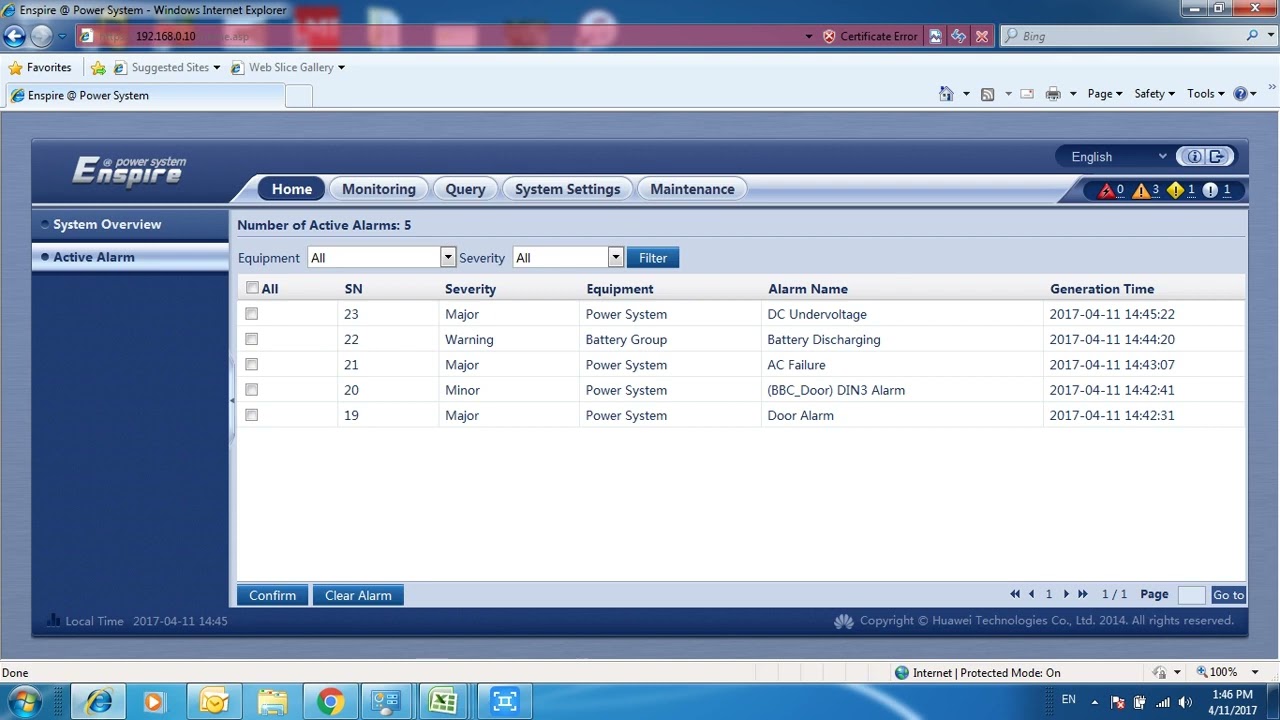Click the Go to page button
The height and width of the screenshot is (720, 1280).
[x=1228, y=595]
